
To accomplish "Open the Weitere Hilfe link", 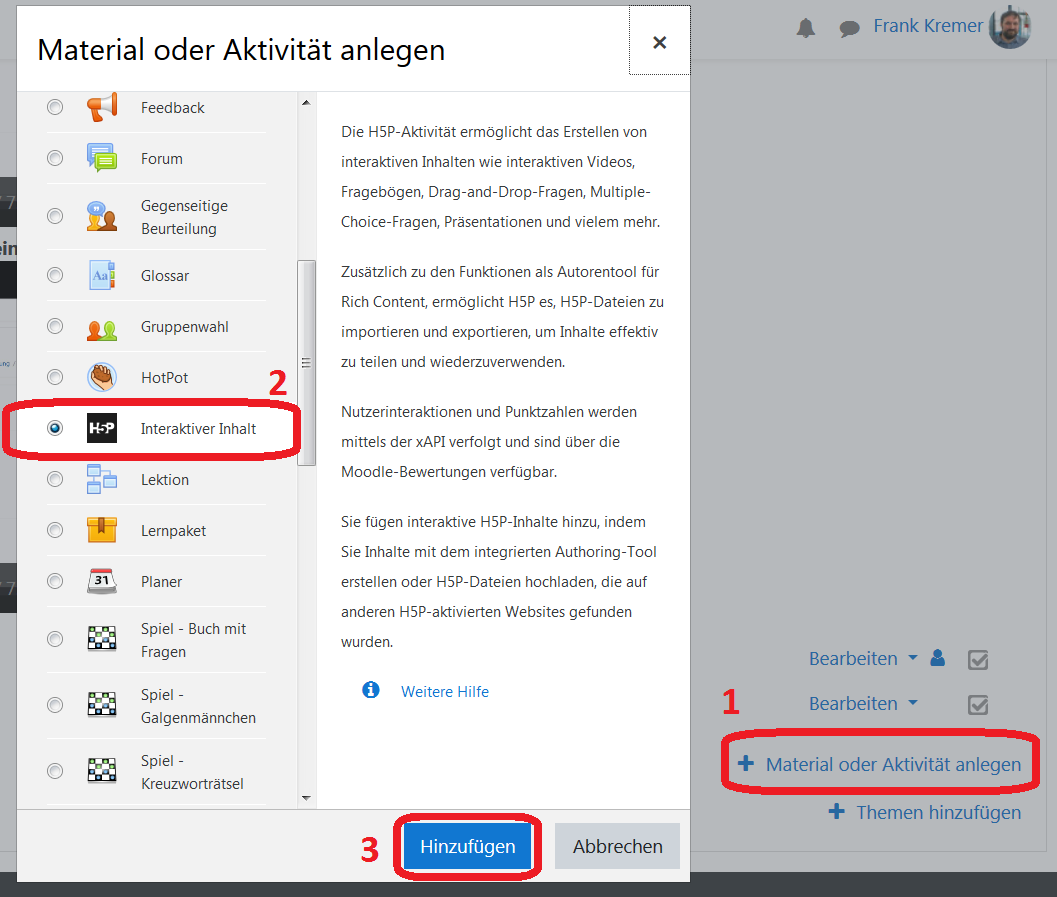I will click(444, 691).
